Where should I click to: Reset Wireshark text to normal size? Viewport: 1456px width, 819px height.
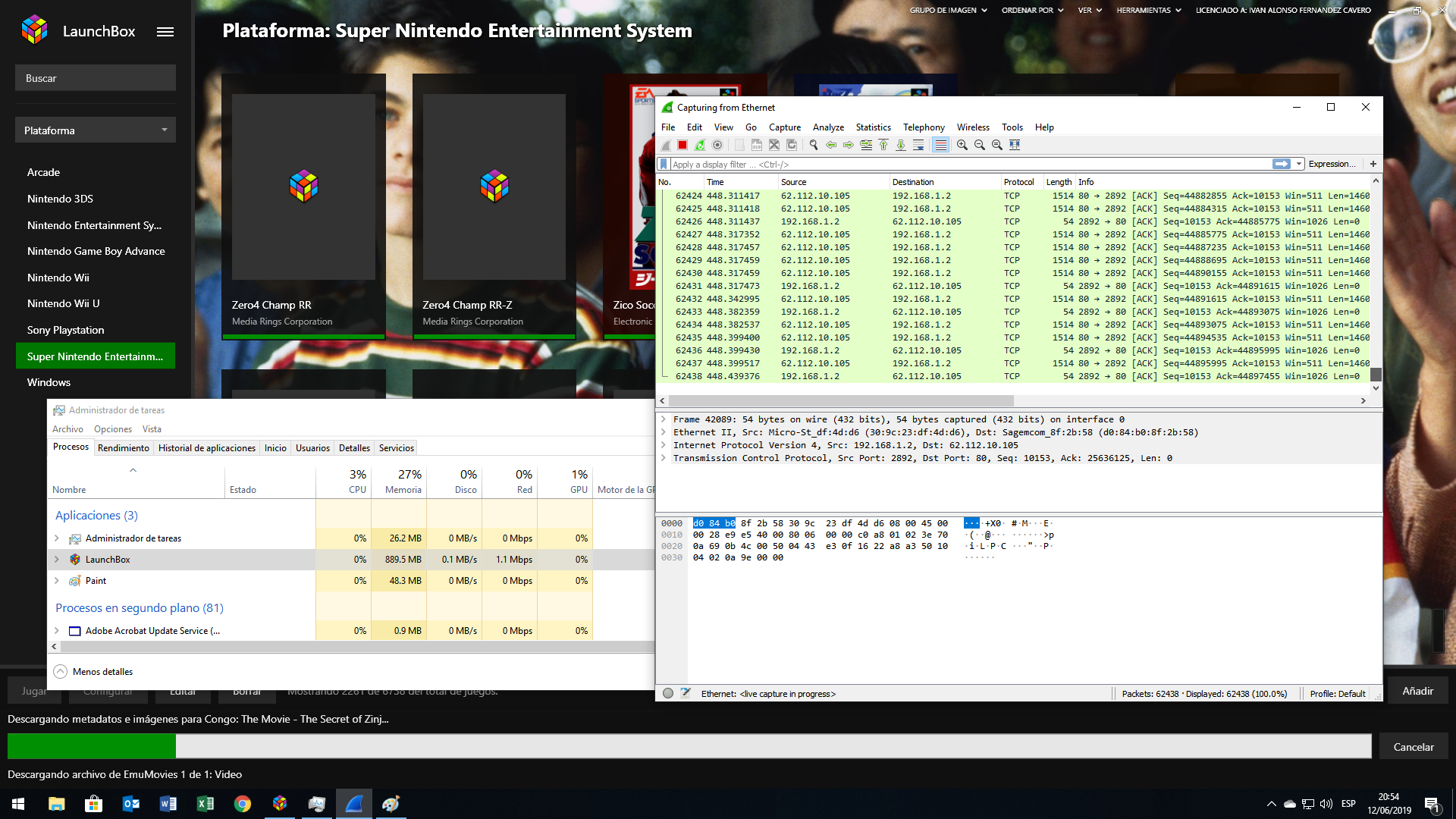pos(997,145)
